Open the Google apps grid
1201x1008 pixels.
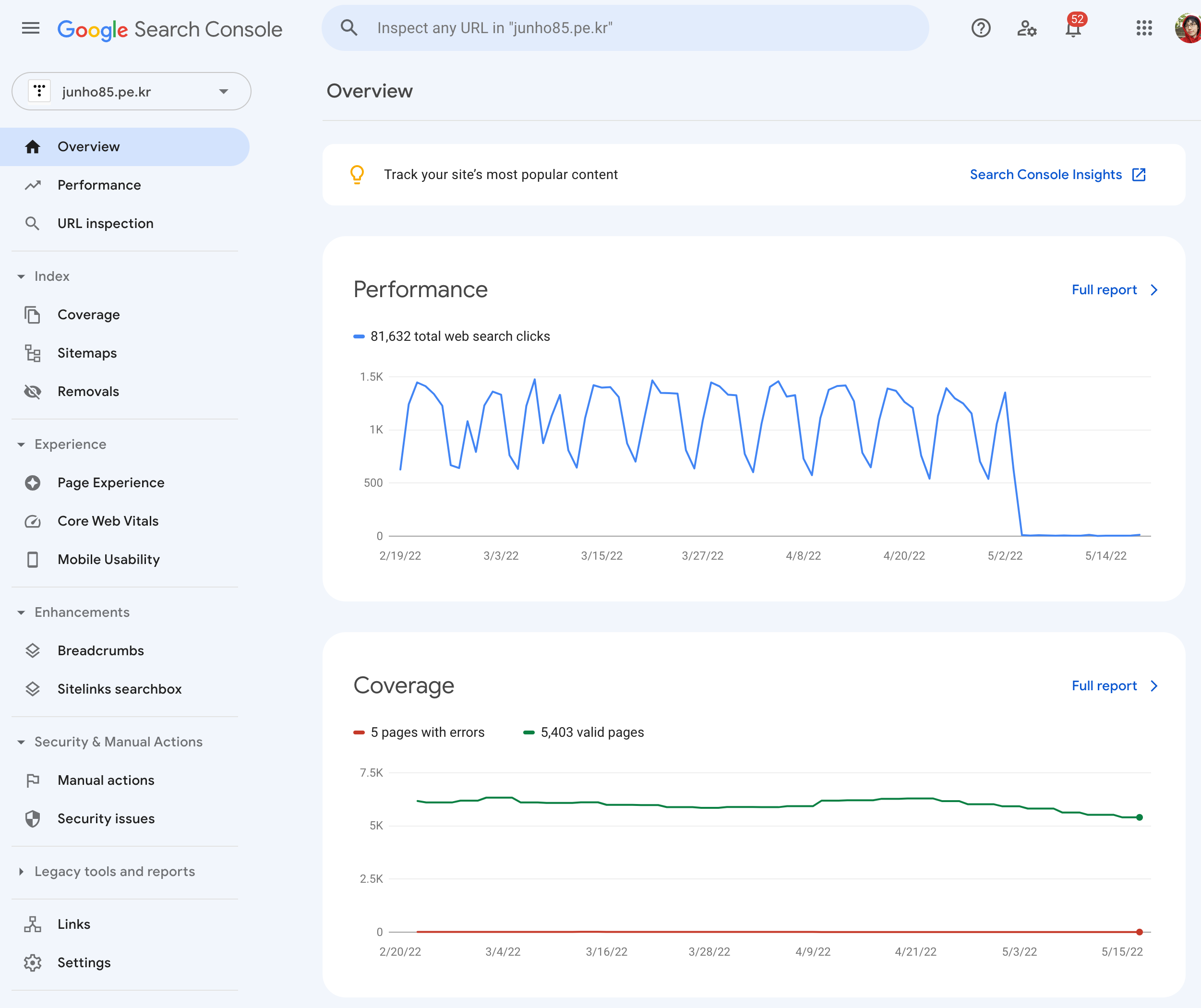point(1144,28)
